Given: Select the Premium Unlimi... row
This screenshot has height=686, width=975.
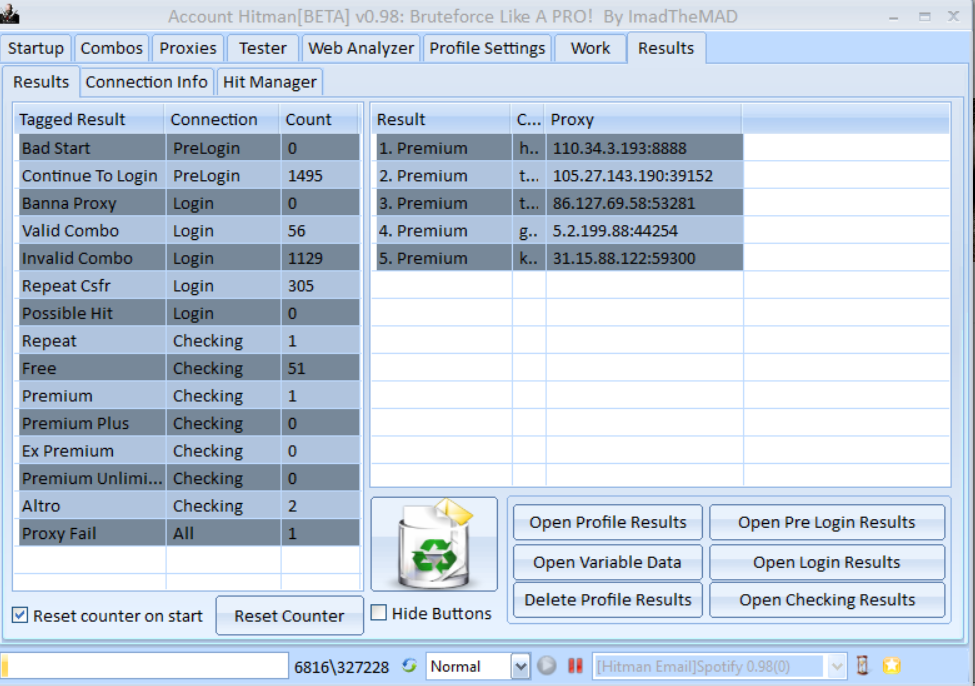Looking at the screenshot, I should point(189,478).
